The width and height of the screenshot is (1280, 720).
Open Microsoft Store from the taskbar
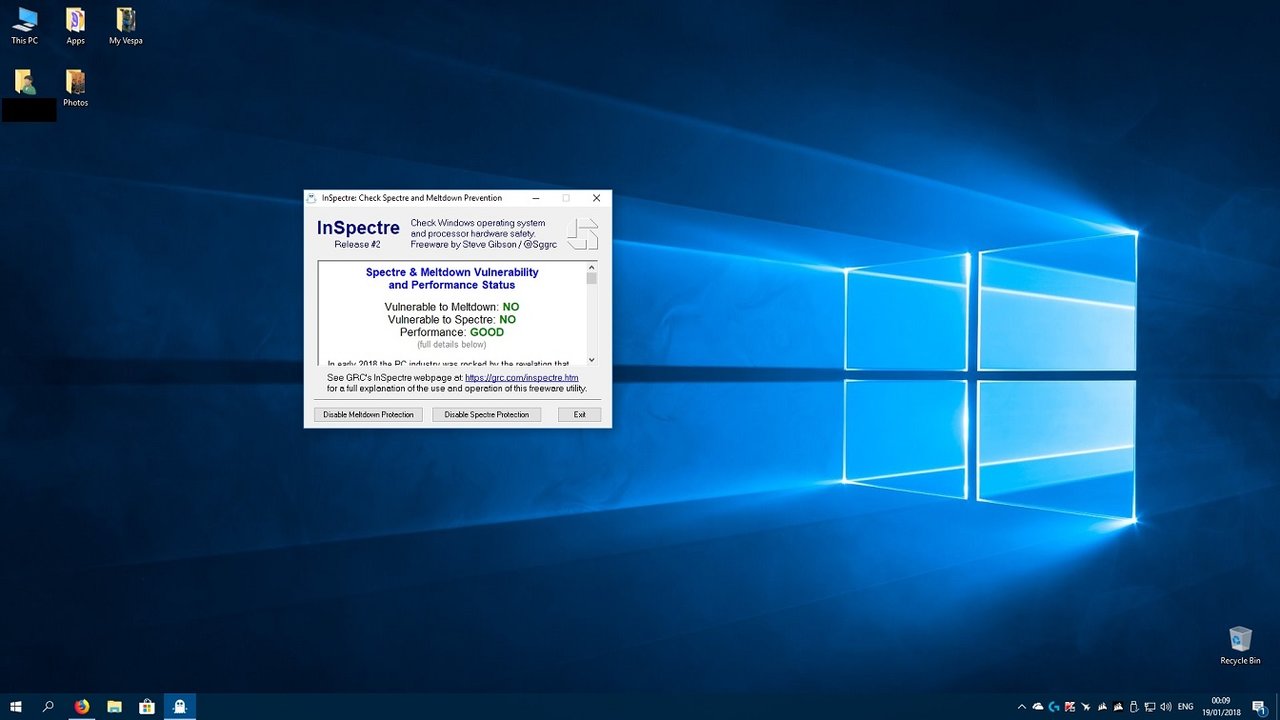pyautogui.click(x=147, y=707)
